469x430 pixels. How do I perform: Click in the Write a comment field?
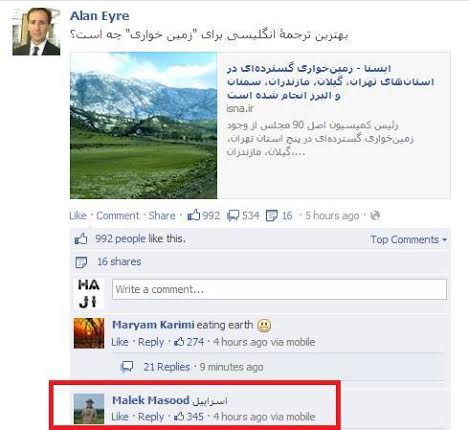pos(279,289)
